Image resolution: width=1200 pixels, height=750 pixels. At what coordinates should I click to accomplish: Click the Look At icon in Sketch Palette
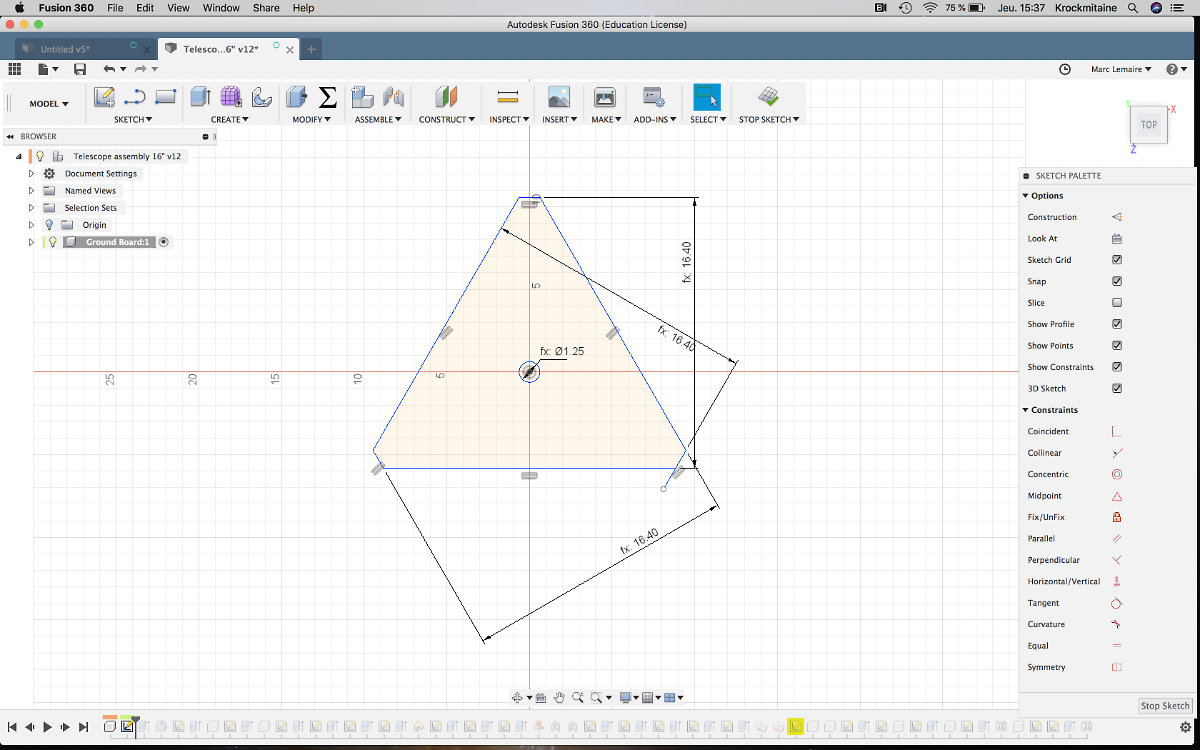1117,238
